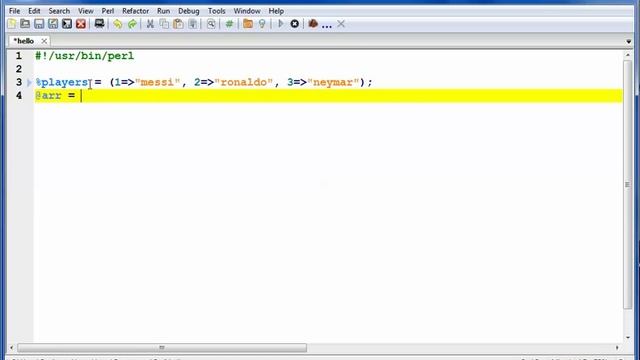Click the vertical scrollbar thumb

[x=628, y=184]
